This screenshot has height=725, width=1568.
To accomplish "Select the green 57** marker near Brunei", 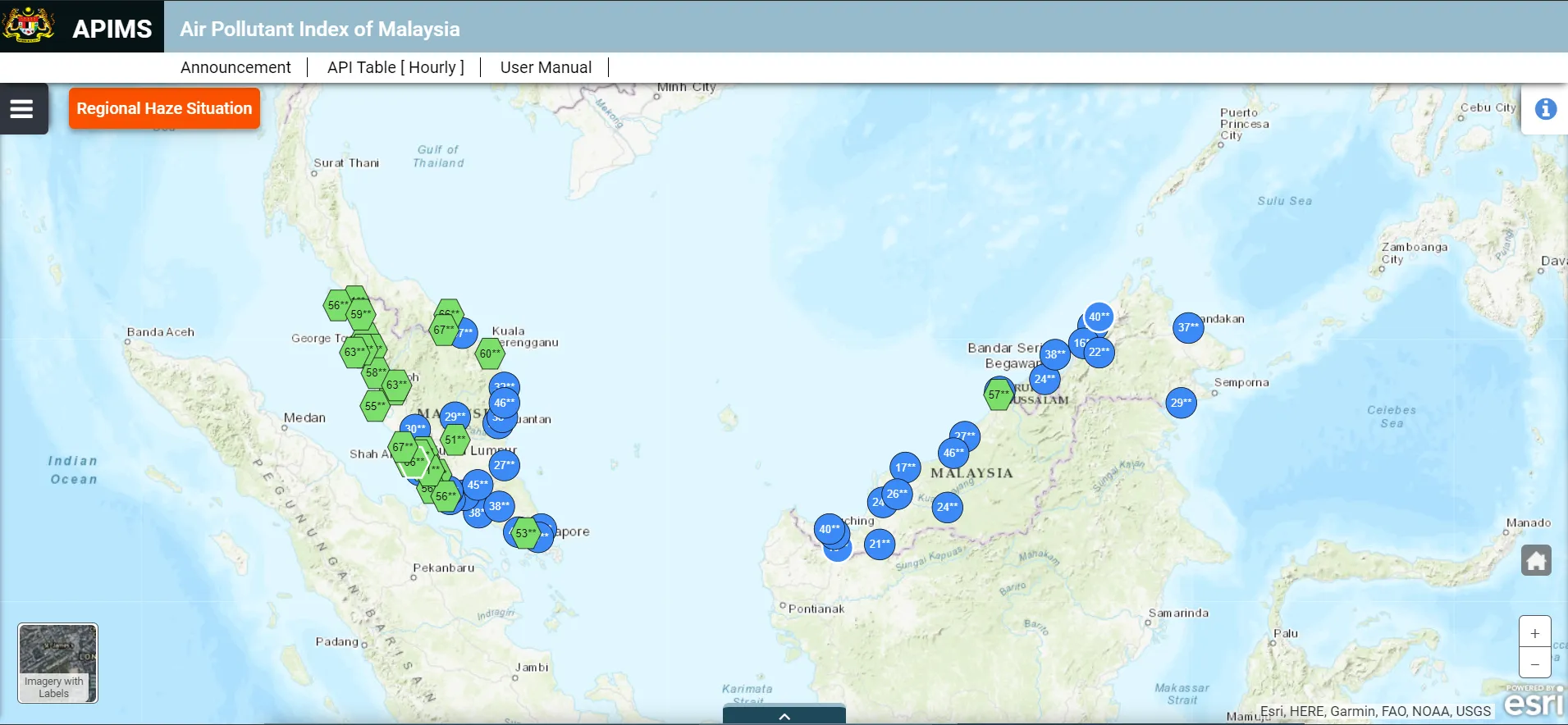I will [x=999, y=394].
